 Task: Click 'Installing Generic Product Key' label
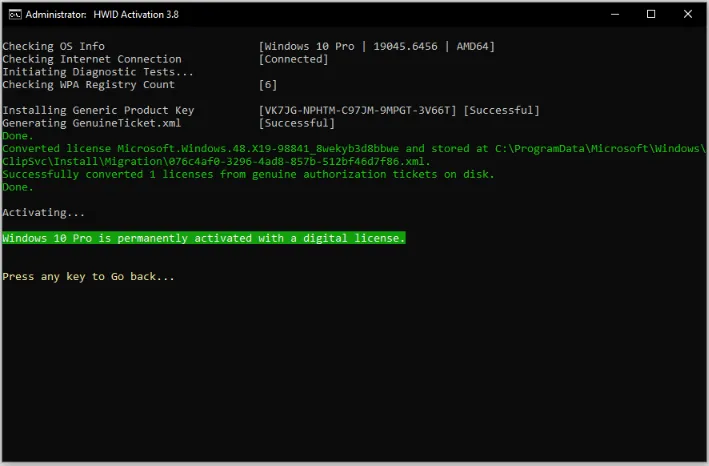[98, 110]
